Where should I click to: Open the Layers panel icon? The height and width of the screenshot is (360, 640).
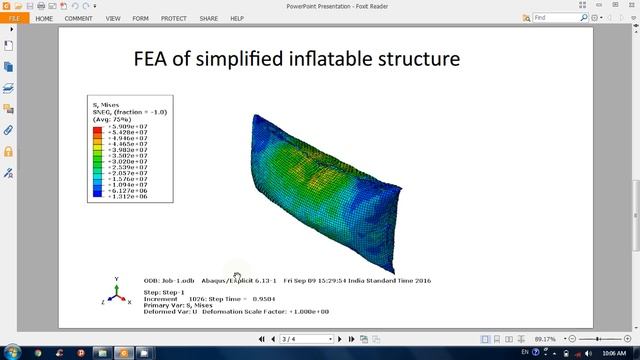pyautogui.click(x=8, y=88)
